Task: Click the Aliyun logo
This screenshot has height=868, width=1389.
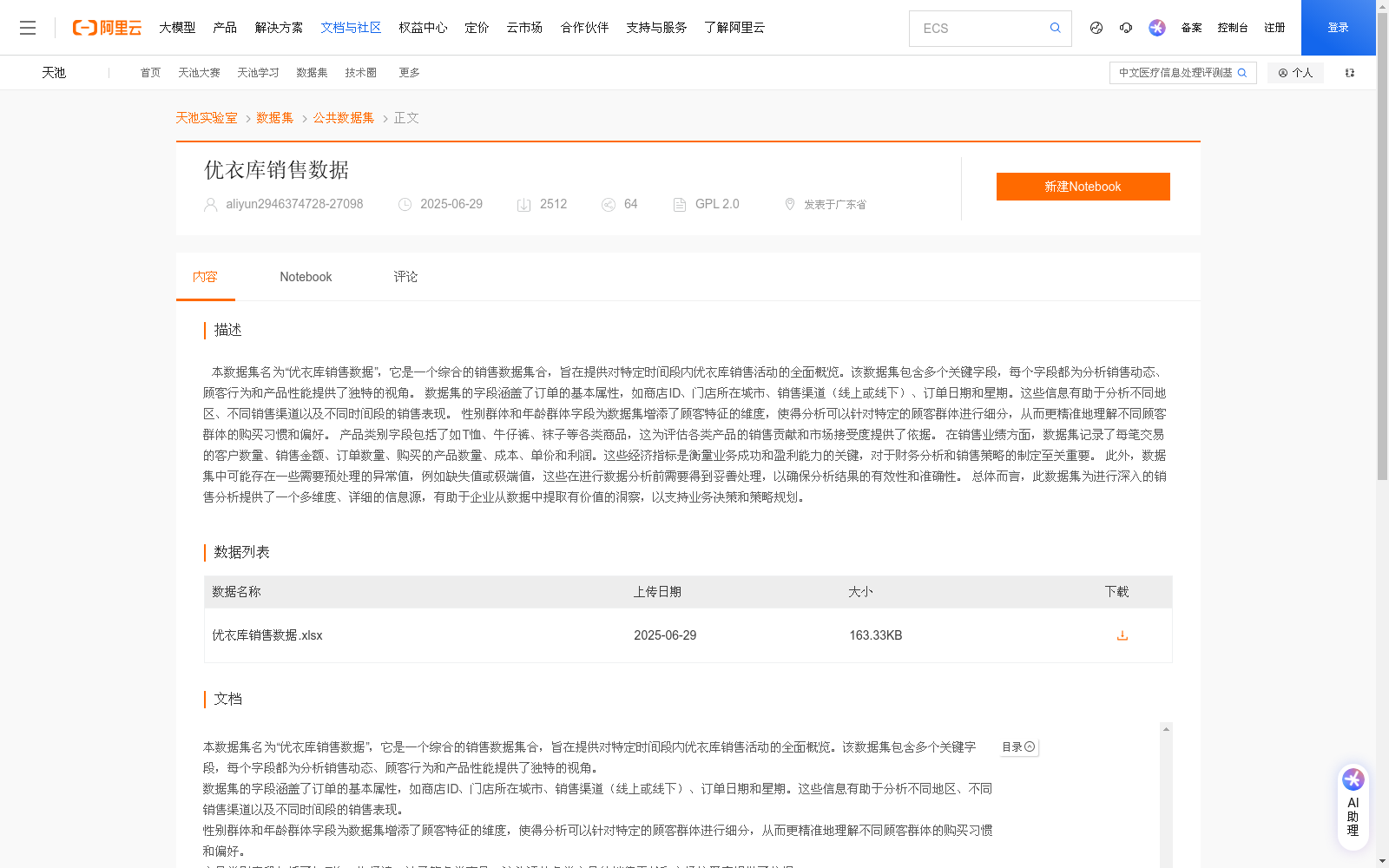Action: point(106,27)
